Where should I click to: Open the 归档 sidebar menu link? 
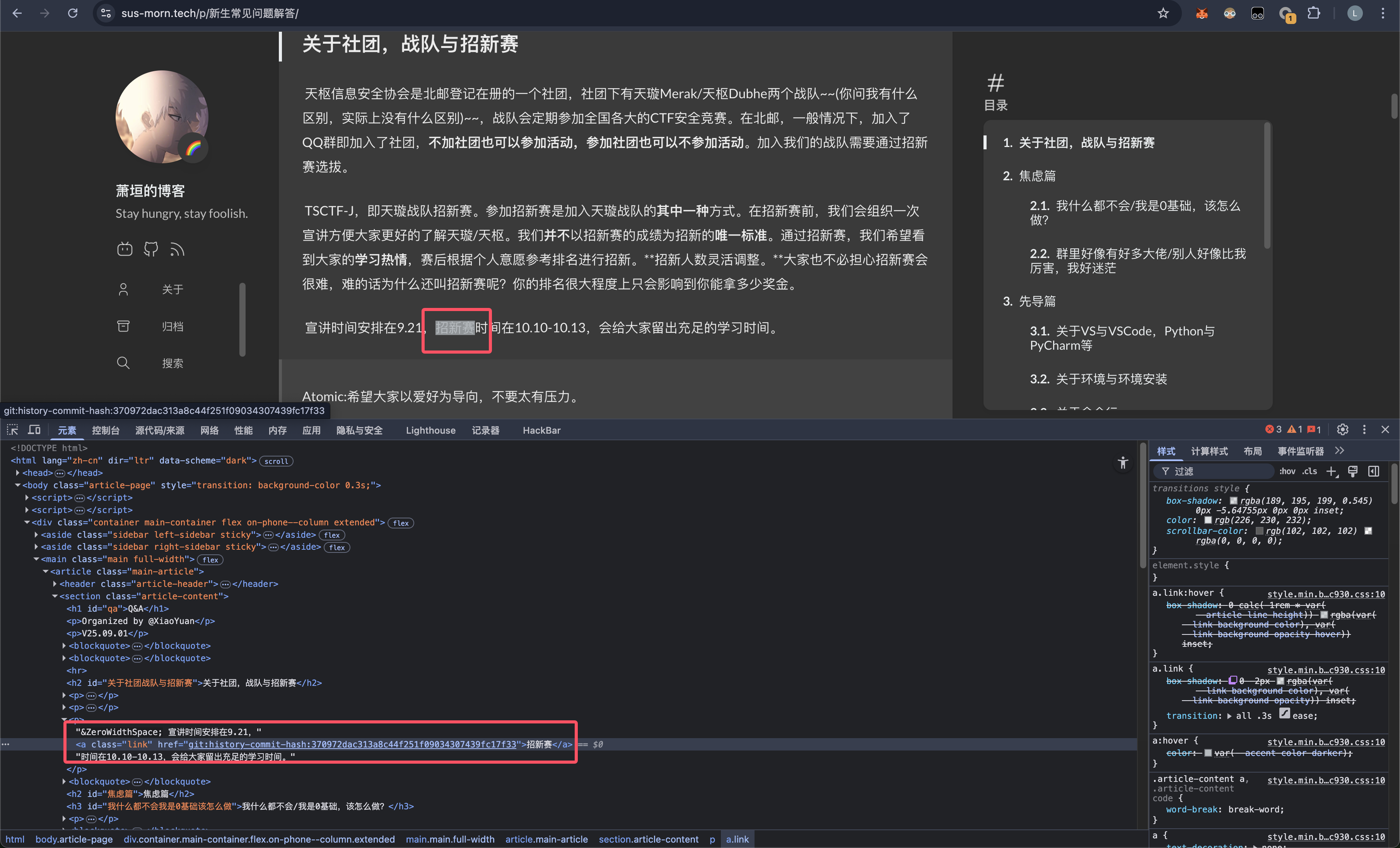(x=172, y=326)
